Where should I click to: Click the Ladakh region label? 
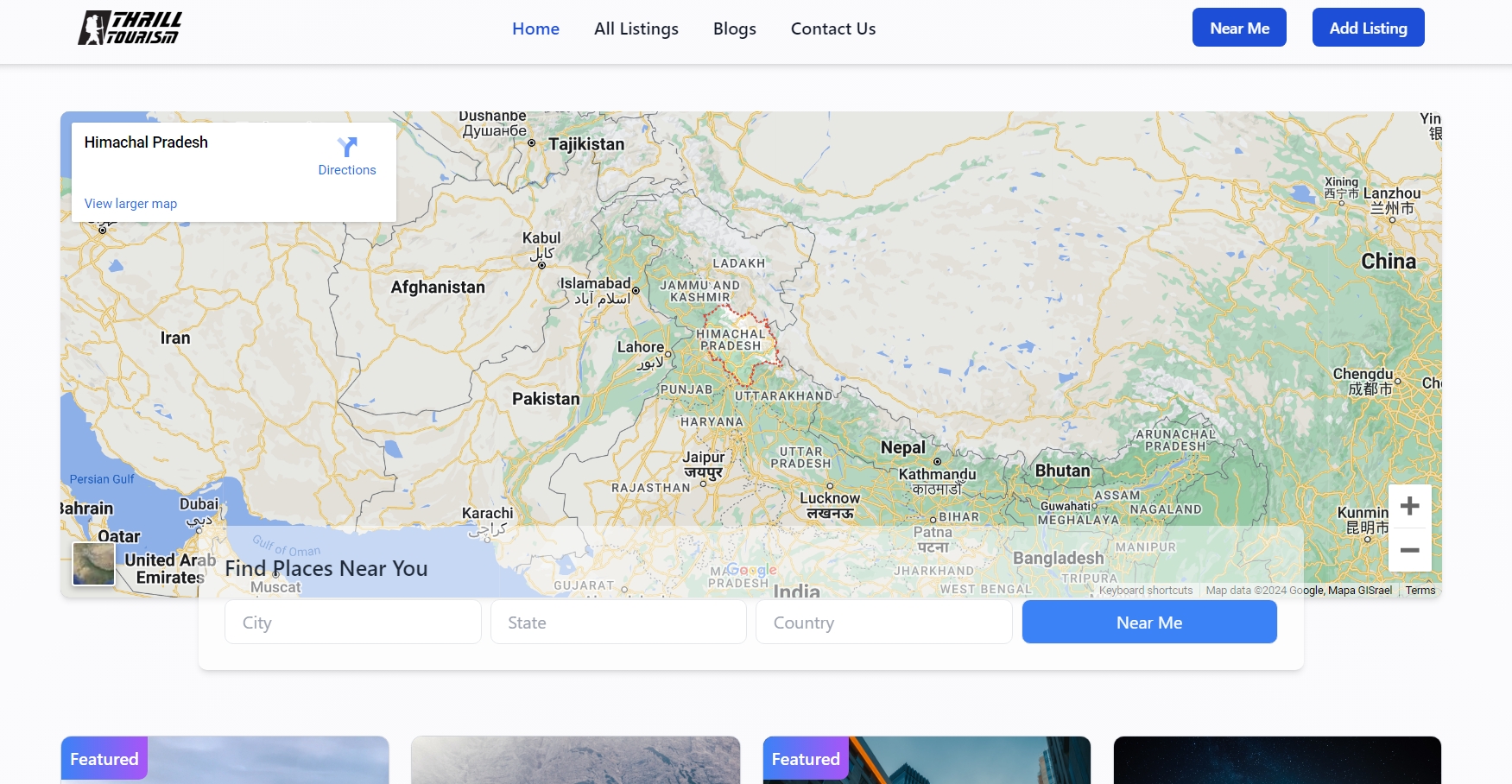739,263
